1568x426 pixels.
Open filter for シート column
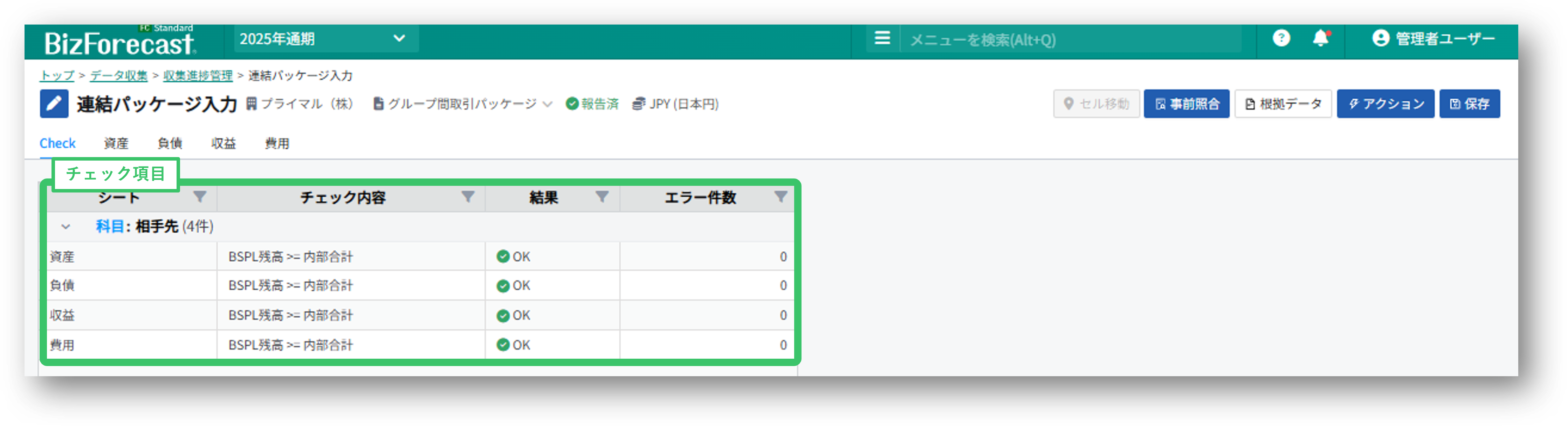(x=200, y=197)
